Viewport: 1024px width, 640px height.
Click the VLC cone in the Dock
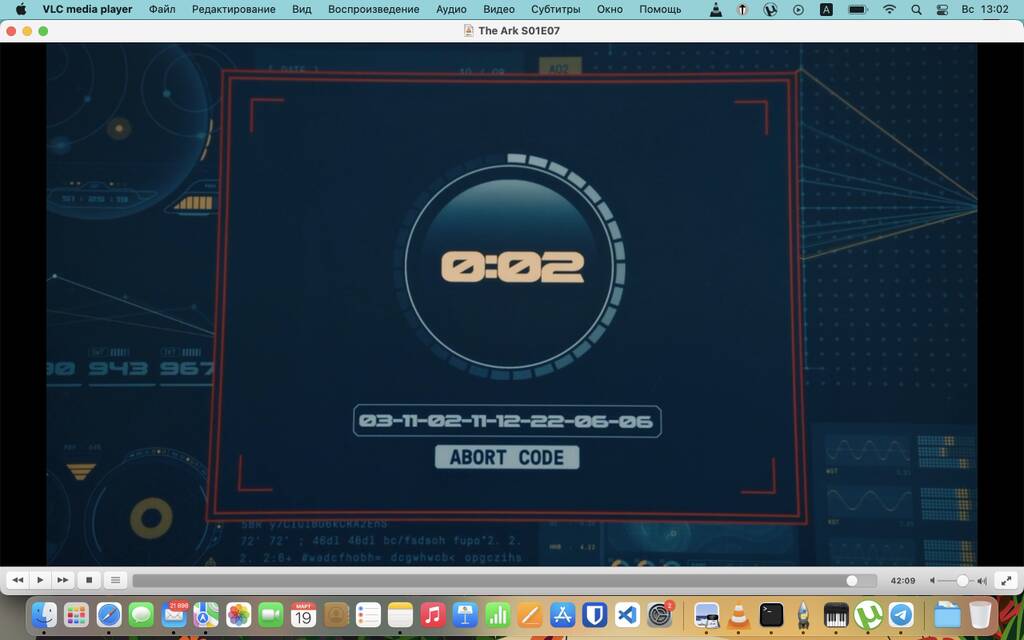739,615
